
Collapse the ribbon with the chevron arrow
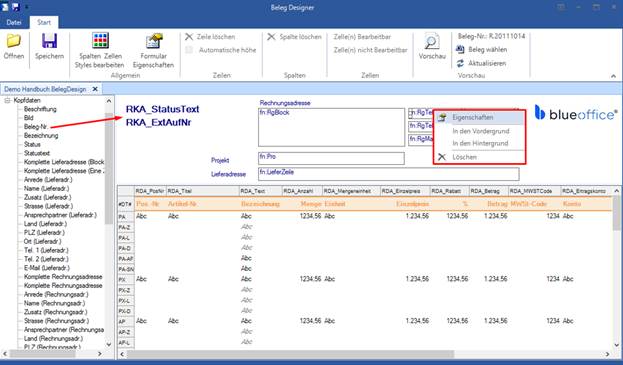[x=613, y=76]
